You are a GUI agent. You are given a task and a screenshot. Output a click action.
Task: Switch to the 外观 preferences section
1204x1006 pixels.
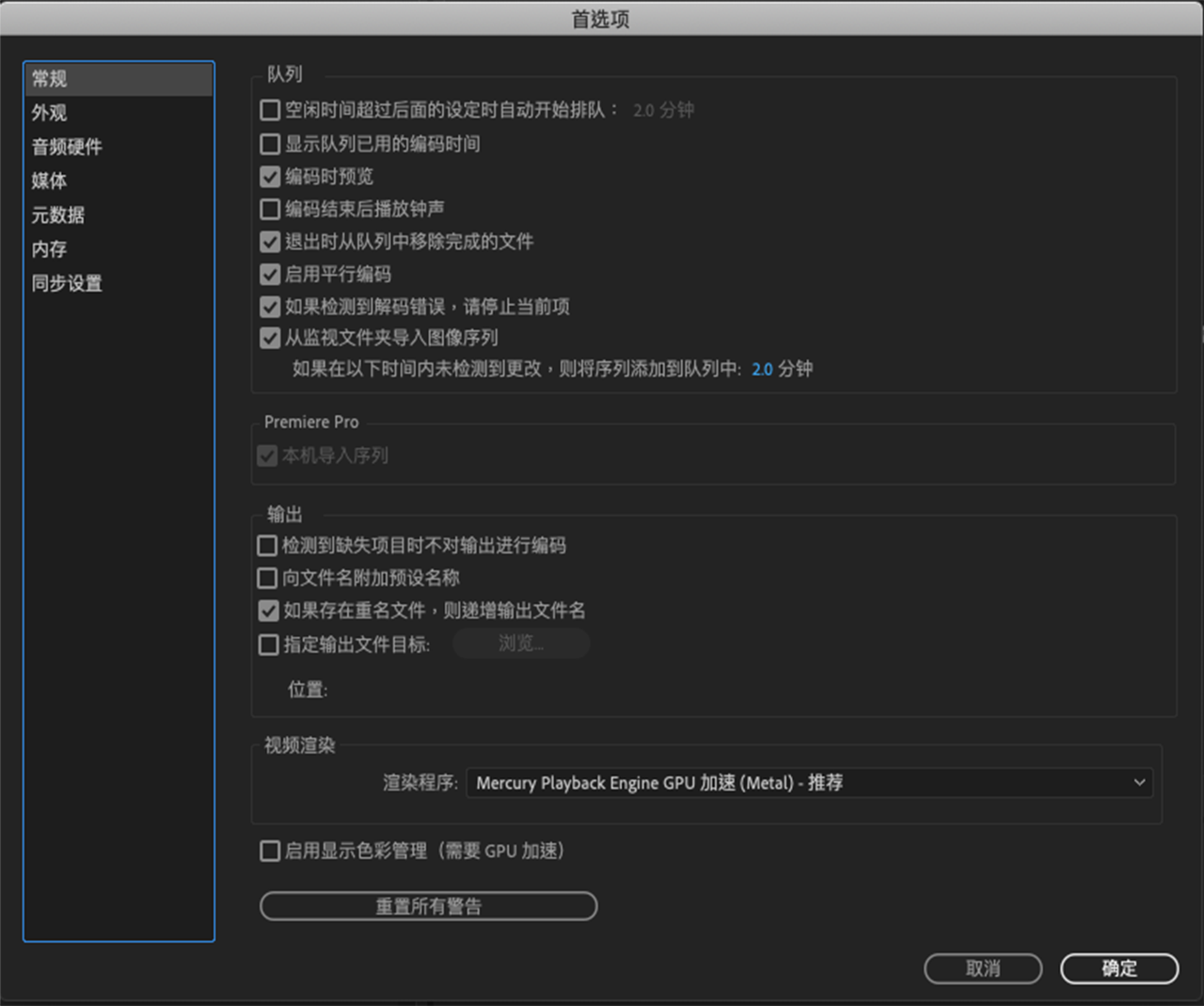(43, 113)
